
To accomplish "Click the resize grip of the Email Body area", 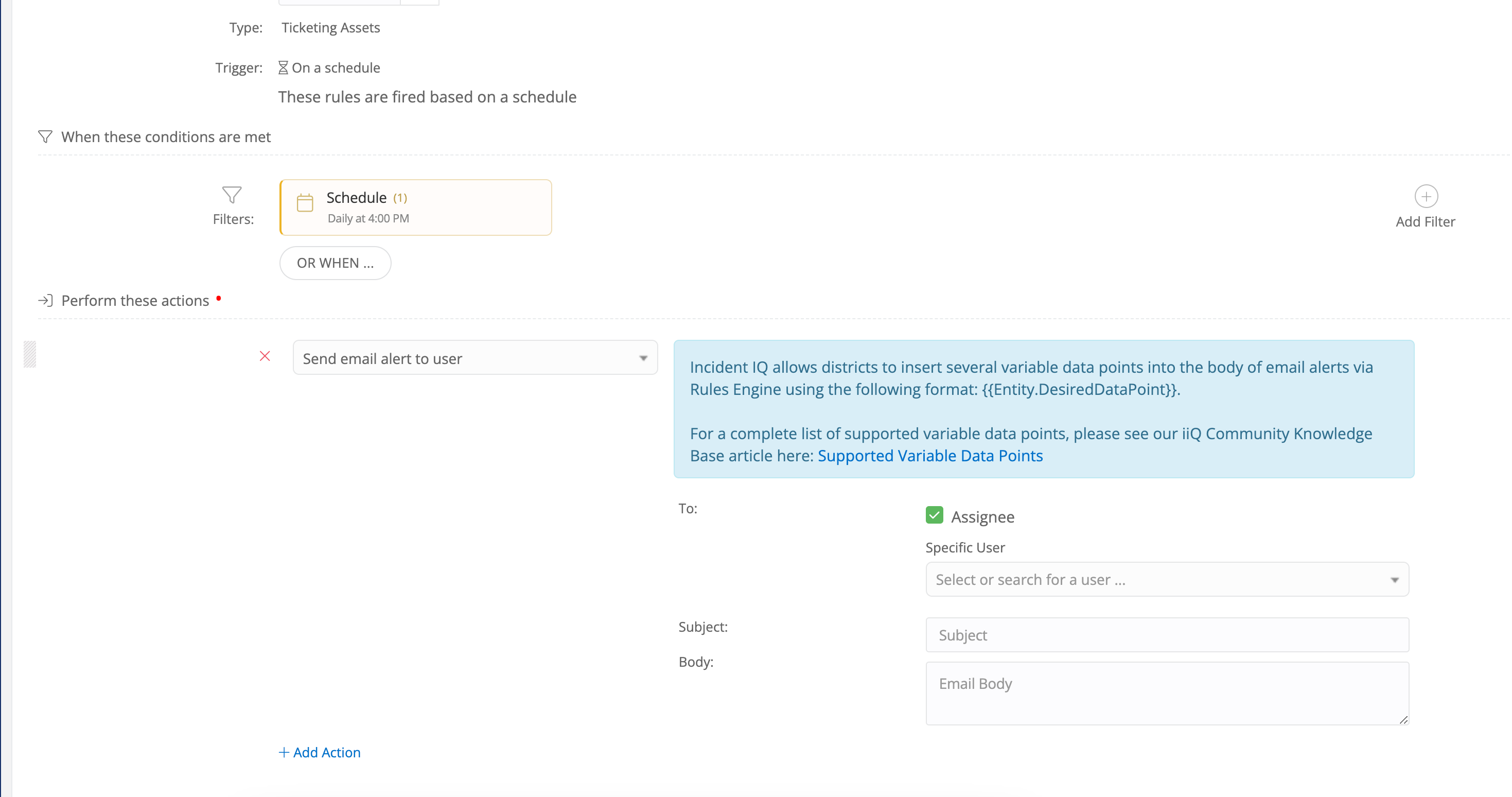I will coord(1403,719).
